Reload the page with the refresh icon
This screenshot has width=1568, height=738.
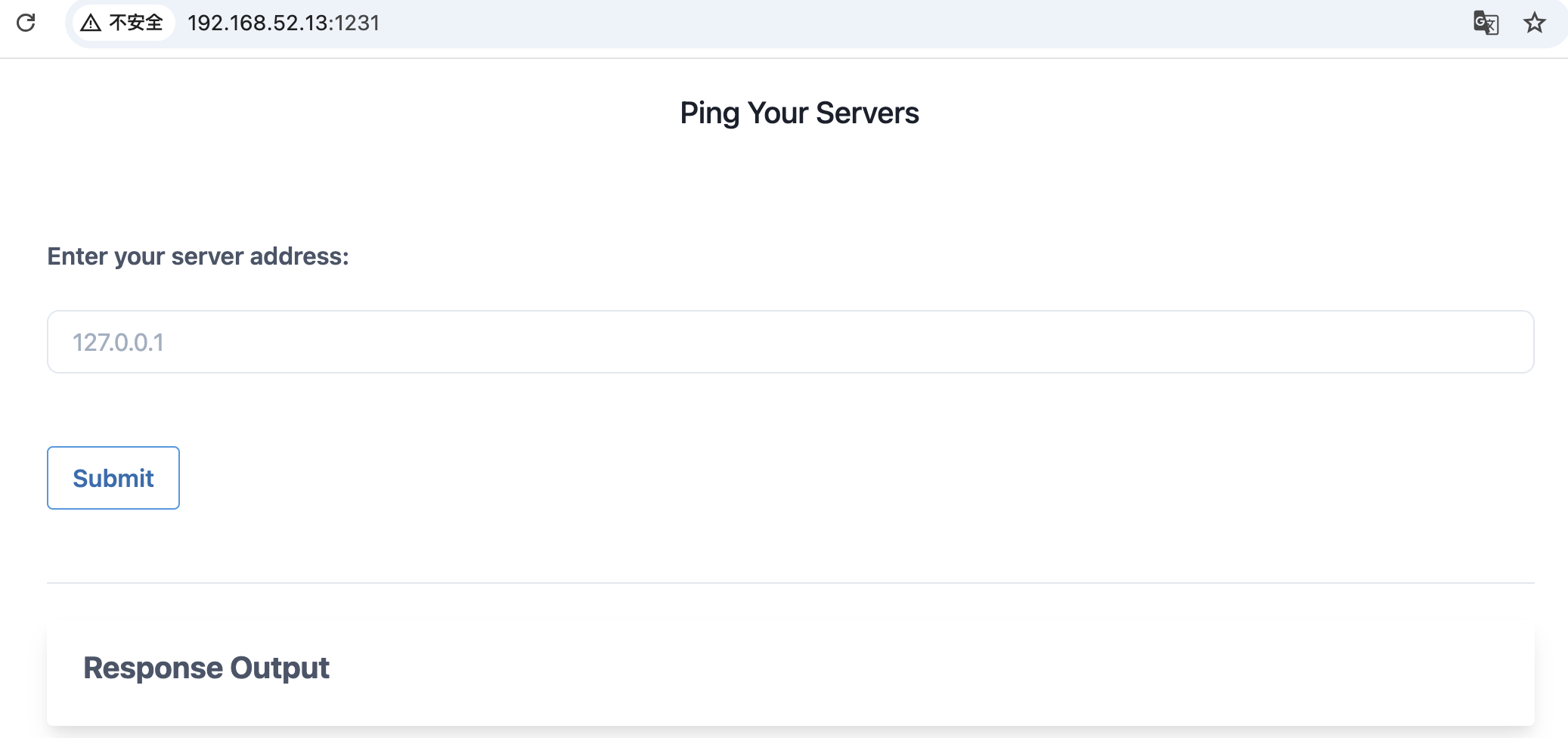pyautogui.click(x=26, y=23)
